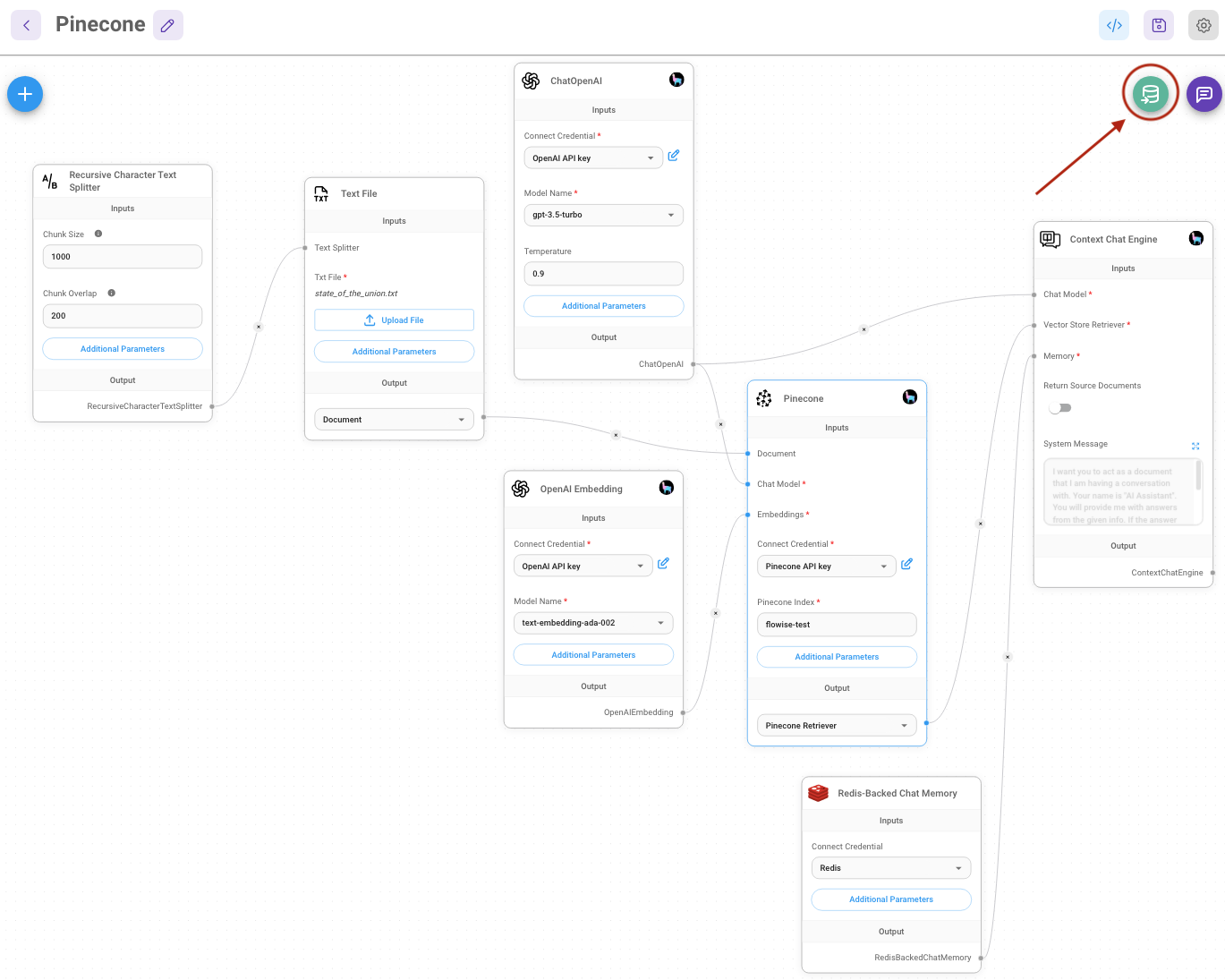Click the Chunk Size input field
Screen dimensions: 1225x980
click(123, 257)
